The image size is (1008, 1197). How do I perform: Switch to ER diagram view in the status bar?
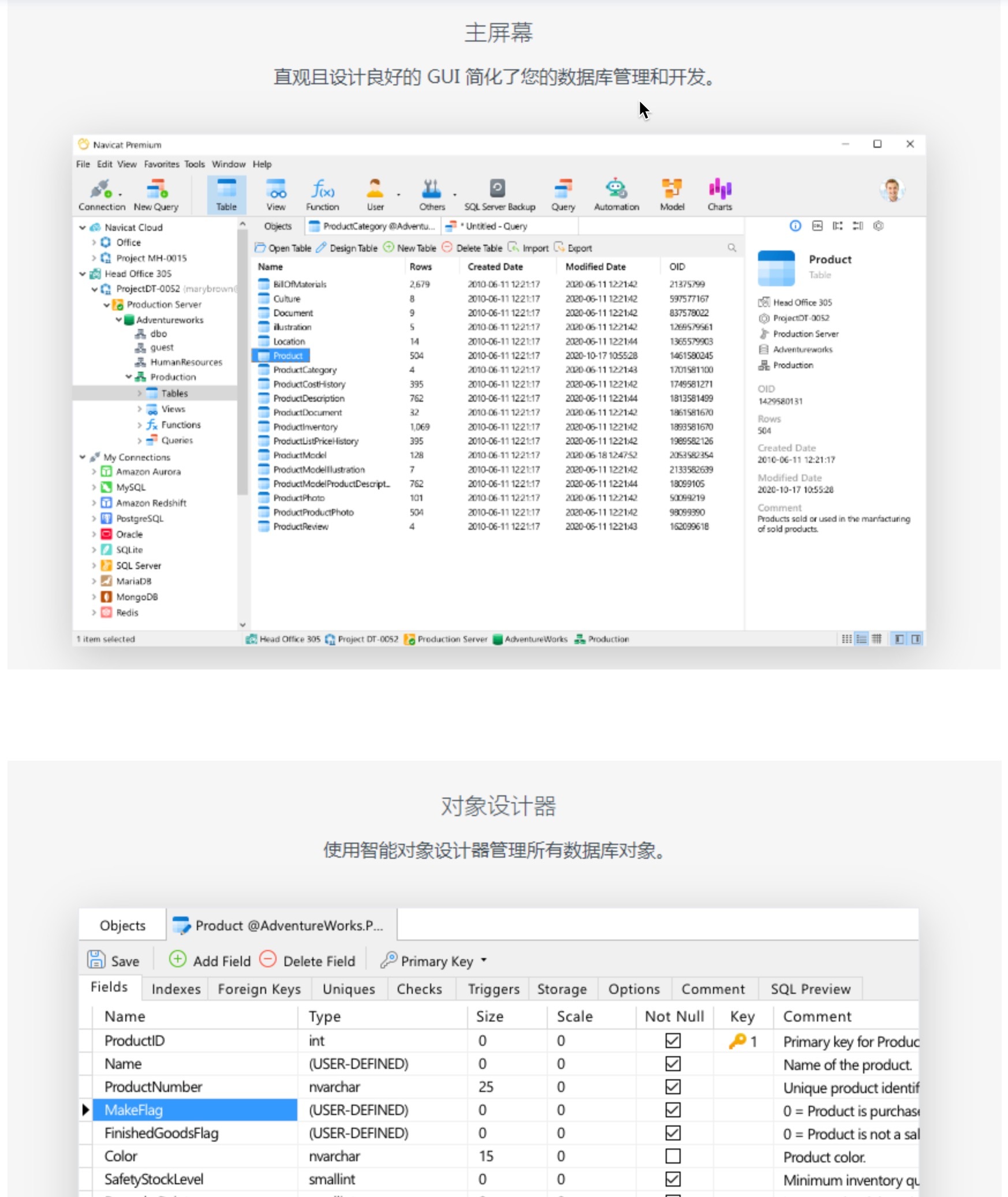click(x=876, y=638)
